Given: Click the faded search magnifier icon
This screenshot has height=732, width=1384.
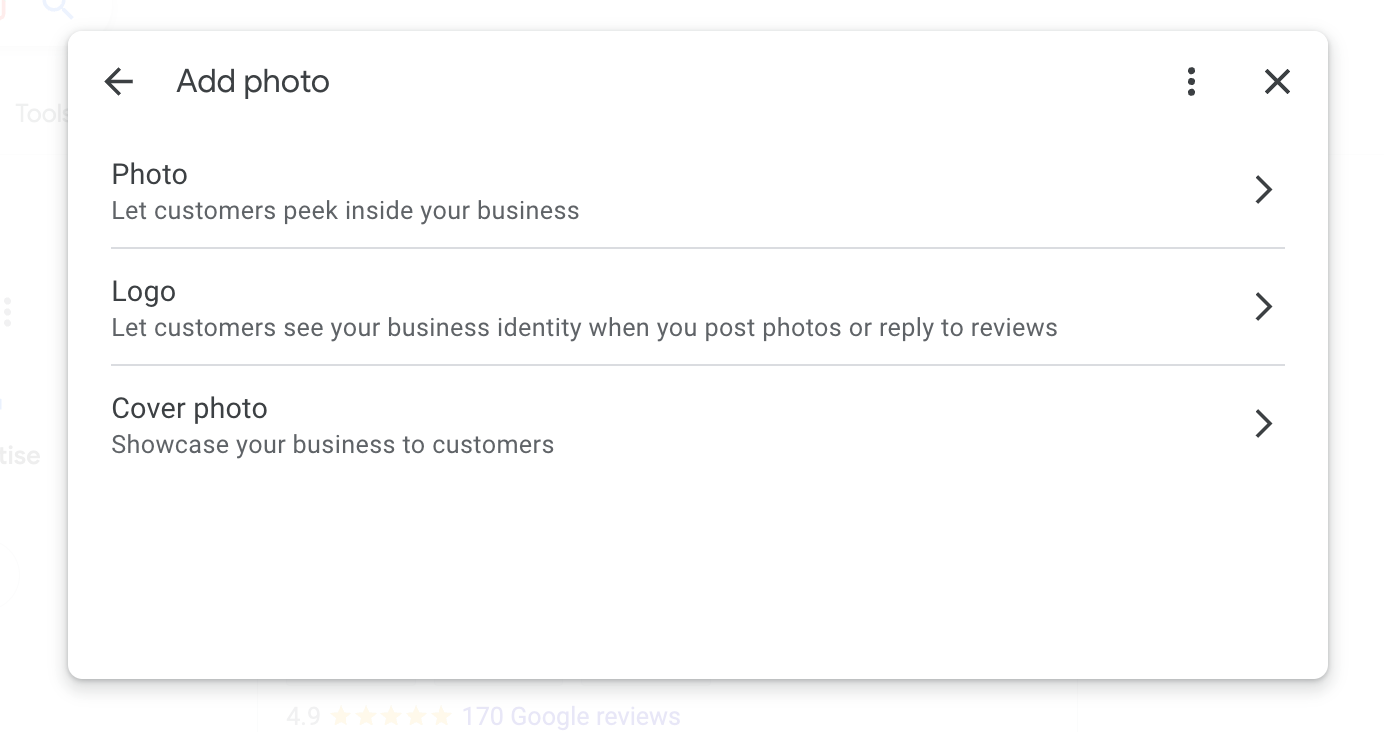Looking at the screenshot, I should (58, 8).
